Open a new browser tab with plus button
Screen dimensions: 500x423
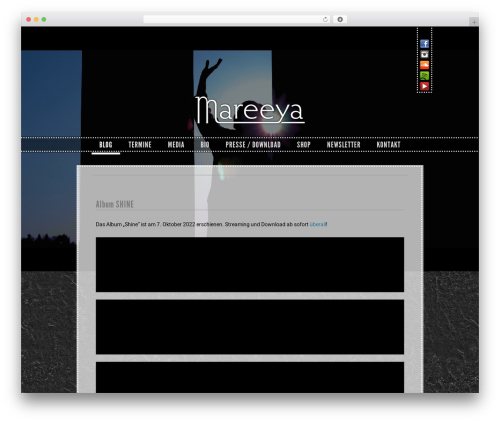click(474, 22)
